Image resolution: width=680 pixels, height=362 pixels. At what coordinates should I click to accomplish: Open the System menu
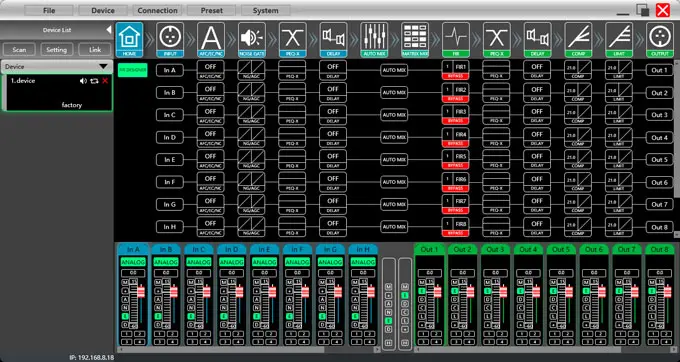point(266,10)
